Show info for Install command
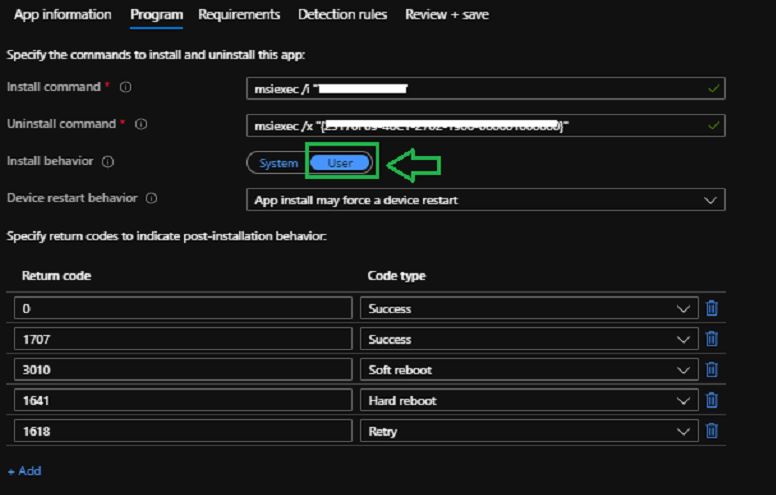This screenshot has height=495, width=776. [126, 87]
